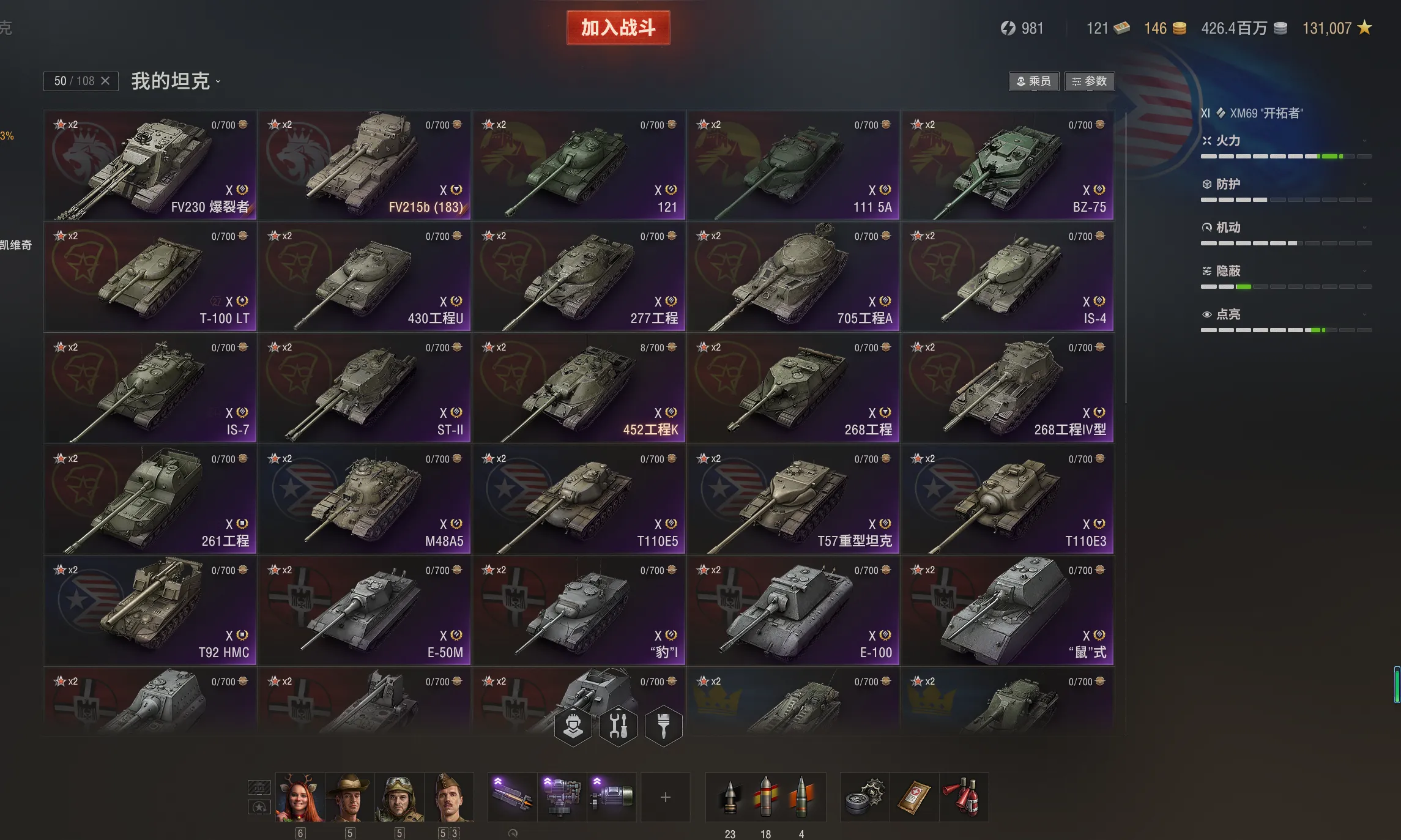Select the gun rammer equipment slot
The height and width of the screenshot is (840, 1401).
[x=512, y=797]
